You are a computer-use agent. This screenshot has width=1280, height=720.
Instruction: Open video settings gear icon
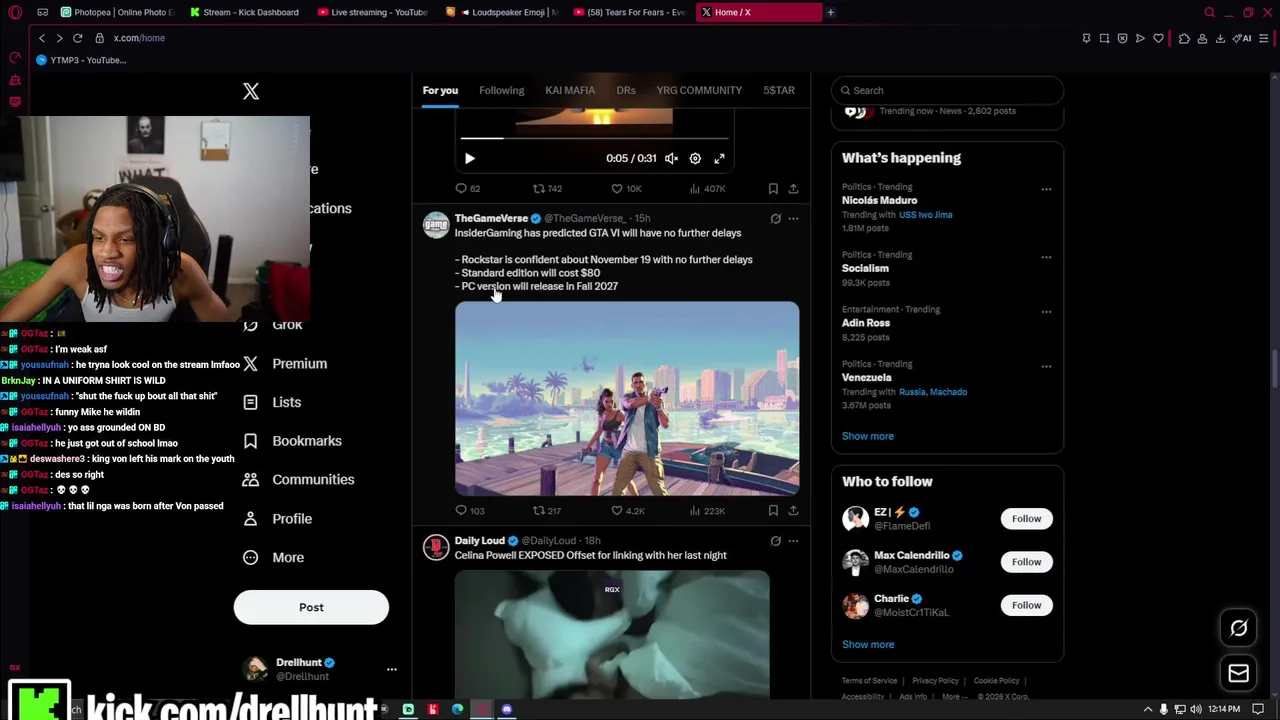point(695,158)
